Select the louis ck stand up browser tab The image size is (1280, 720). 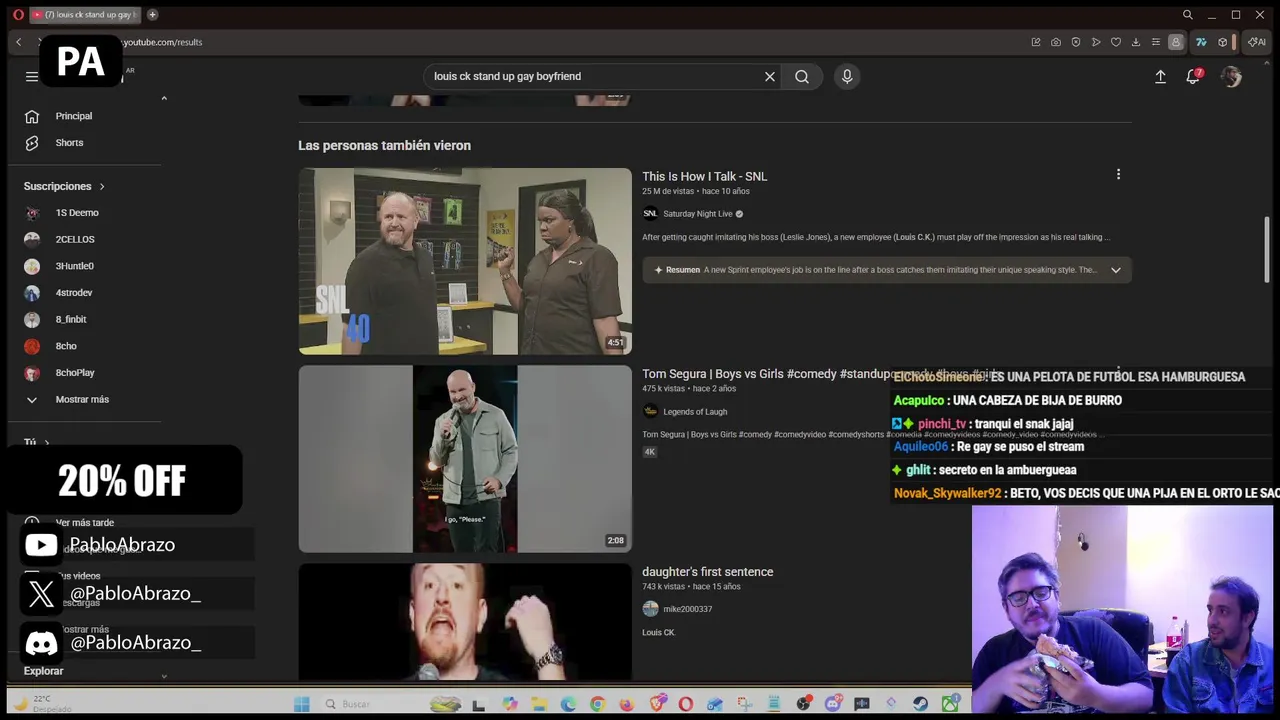pyautogui.click(x=85, y=15)
